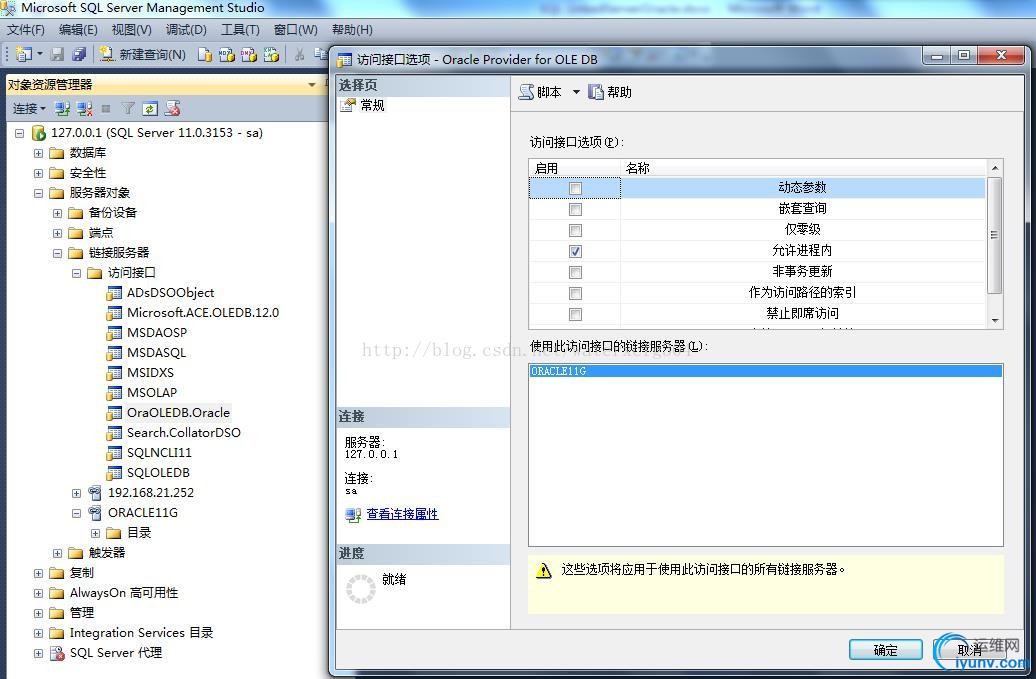Viewport: 1036px width, 679px height.
Task: Open the 编辑(E) menu
Action: point(78,30)
